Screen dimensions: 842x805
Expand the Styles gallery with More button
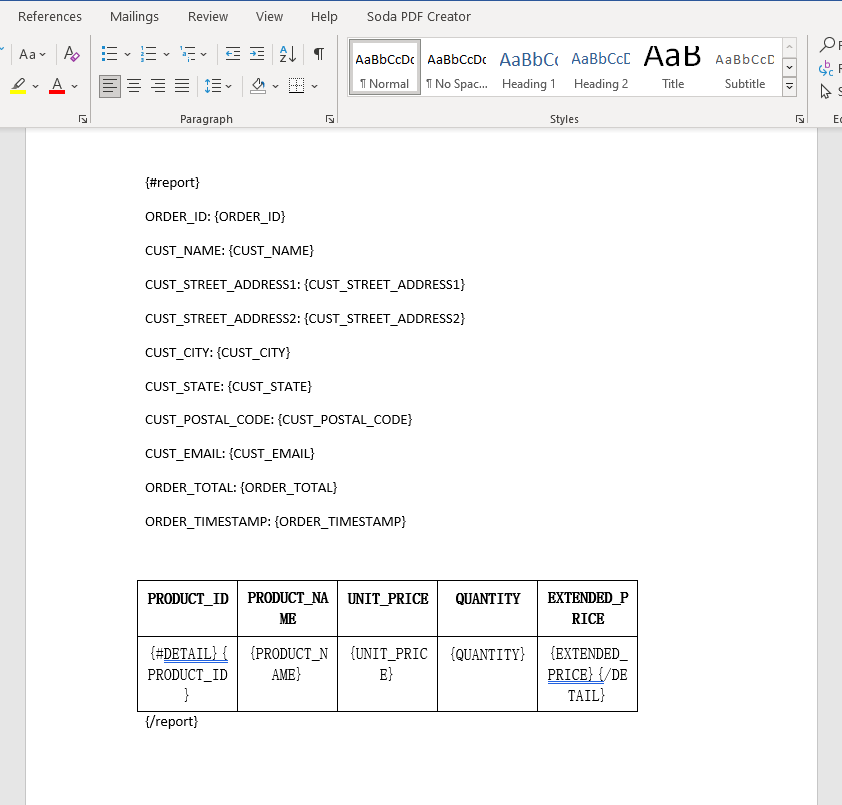pos(789,87)
